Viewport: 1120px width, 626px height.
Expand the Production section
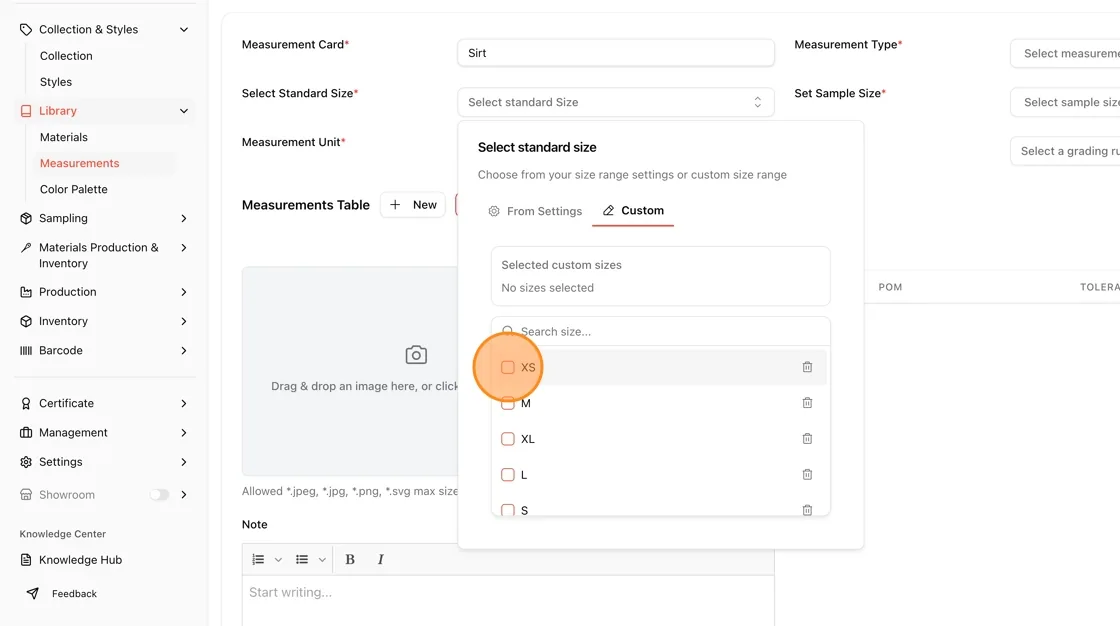pyautogui.click(x=184, y=292)
